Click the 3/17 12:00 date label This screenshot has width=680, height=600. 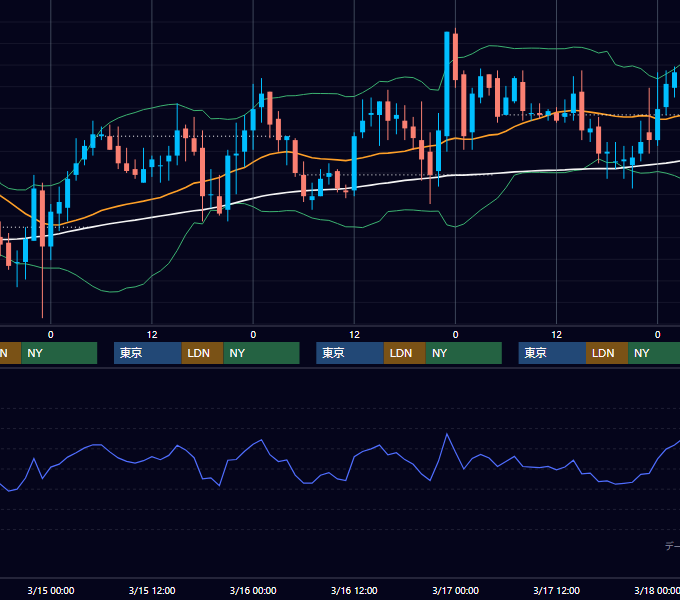pos(556,590)
